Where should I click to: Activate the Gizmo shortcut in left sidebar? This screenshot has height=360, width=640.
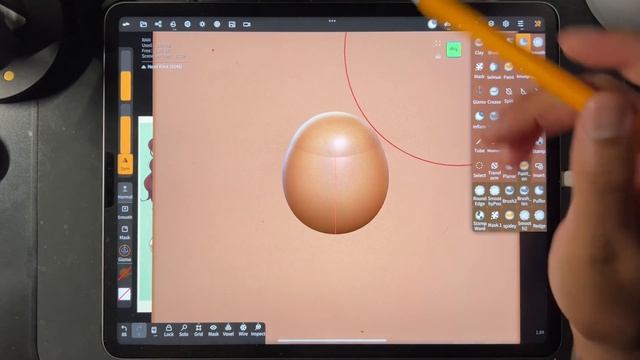pos(125,253)
